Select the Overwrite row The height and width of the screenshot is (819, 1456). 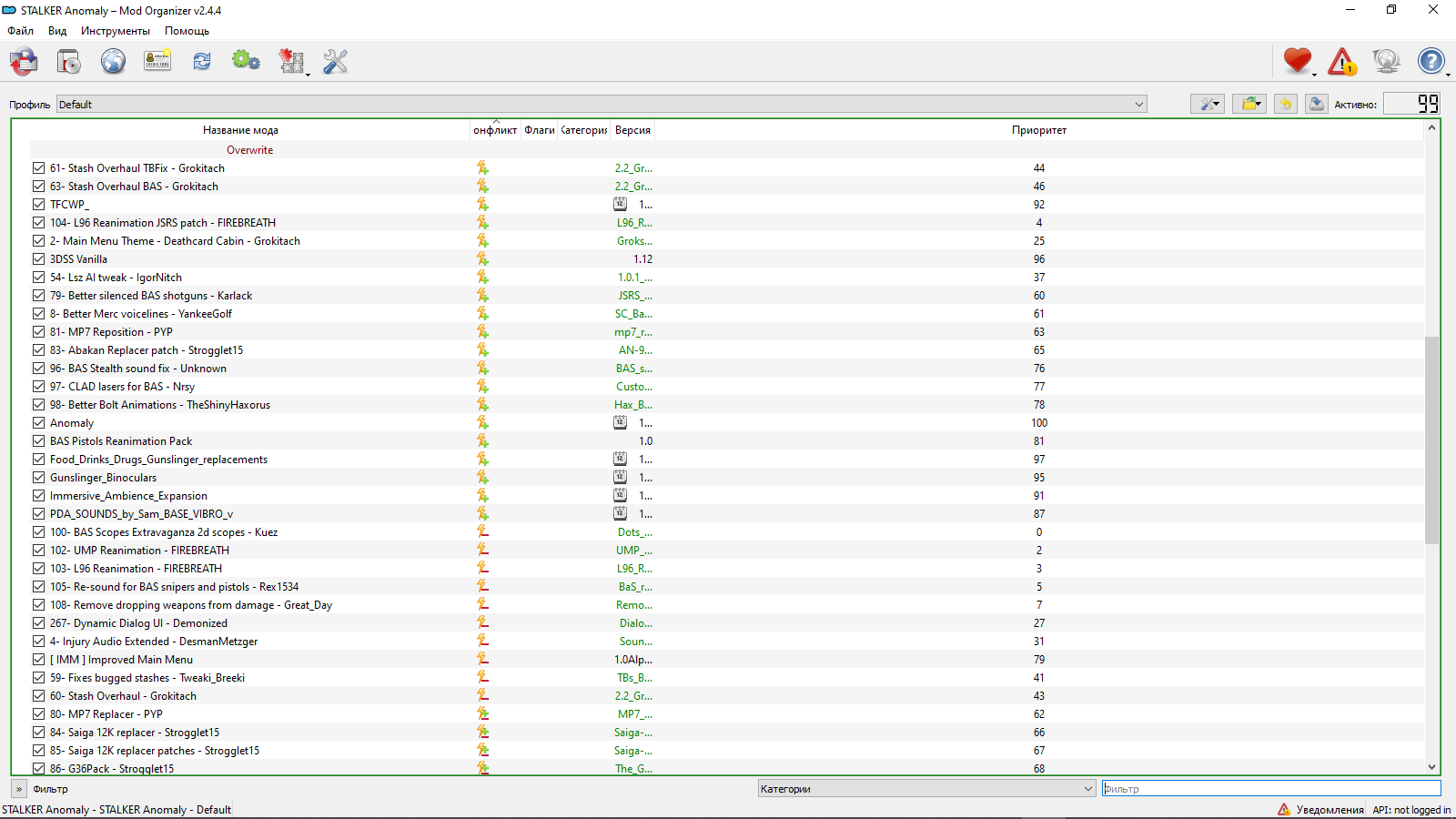[727, 150]
